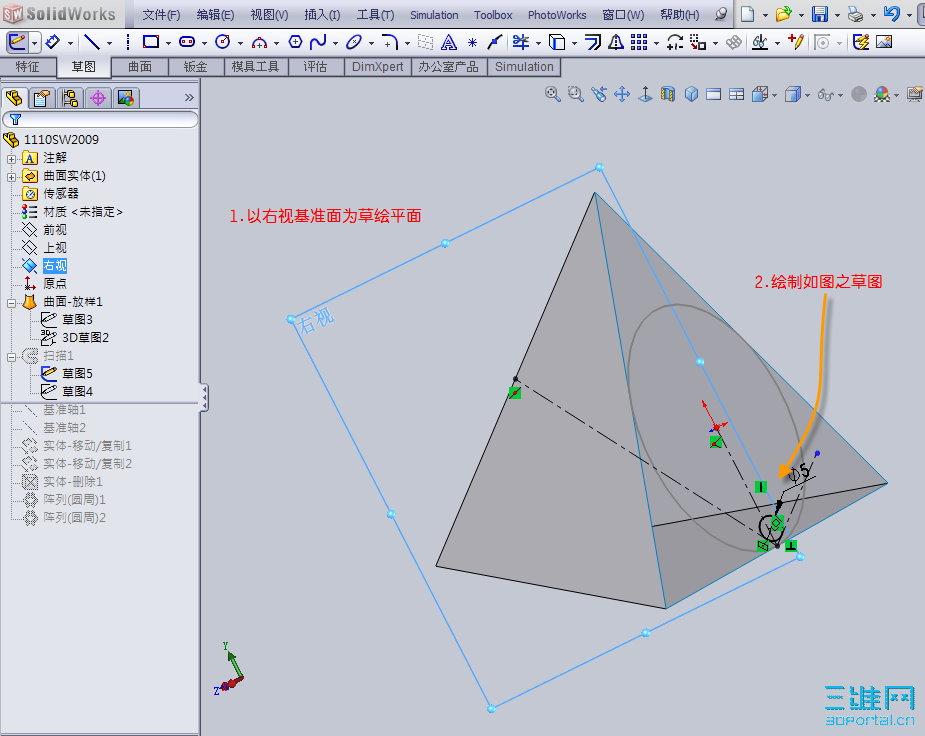Select the sketch Text tool
925x736 pixels.
449,42
